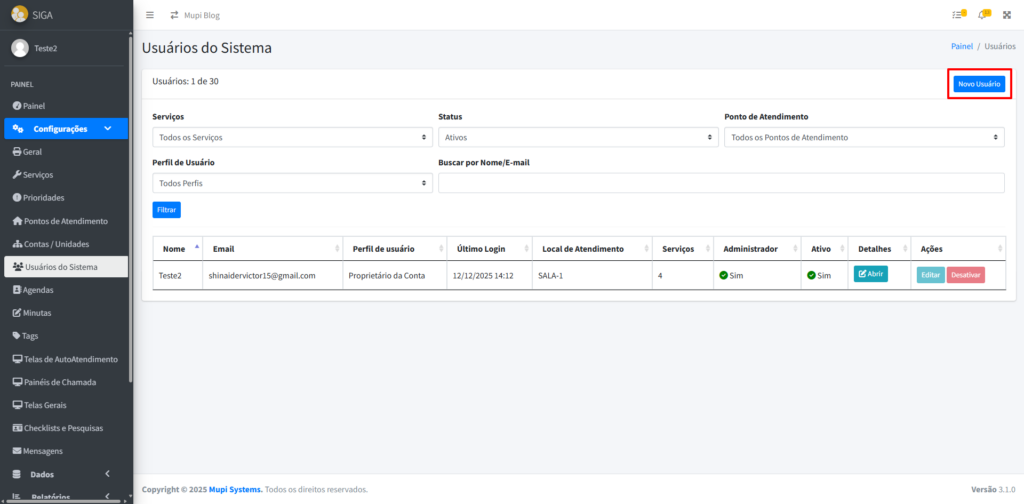Image resolution: width=1024 pixels, height=504 pixels.
Task: Expand the Ponto de Atendimento dropdown
Action: coord(864,137)
